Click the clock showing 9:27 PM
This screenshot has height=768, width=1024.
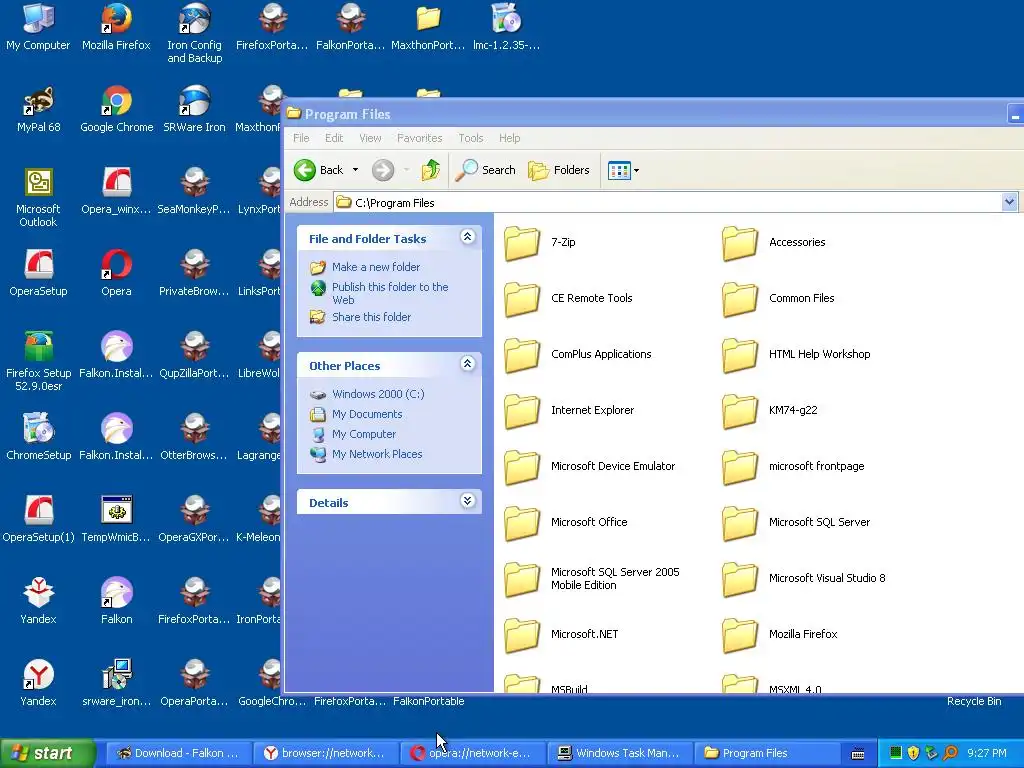(x=987, y=753)
